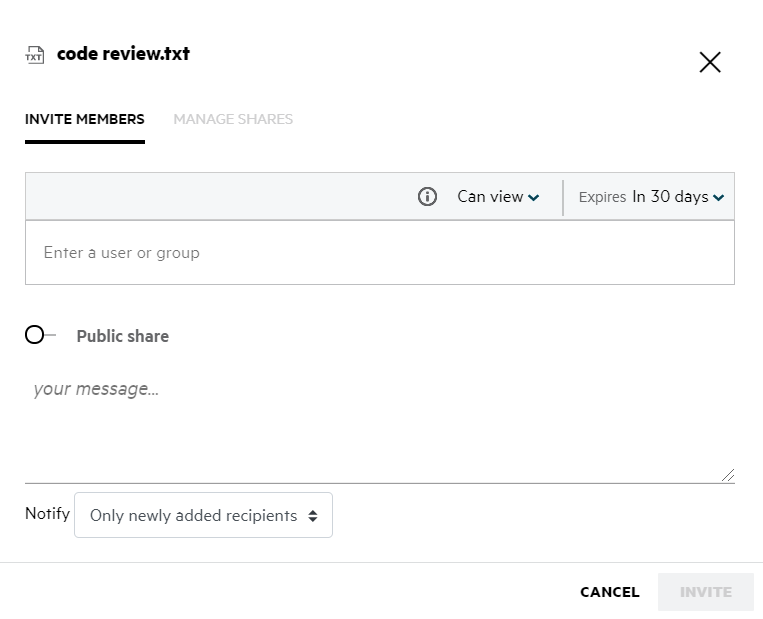Image resolution: width=763 pixels, height=619 pixels.
Task: Click the Notify label text
Action: coord(47,514)
